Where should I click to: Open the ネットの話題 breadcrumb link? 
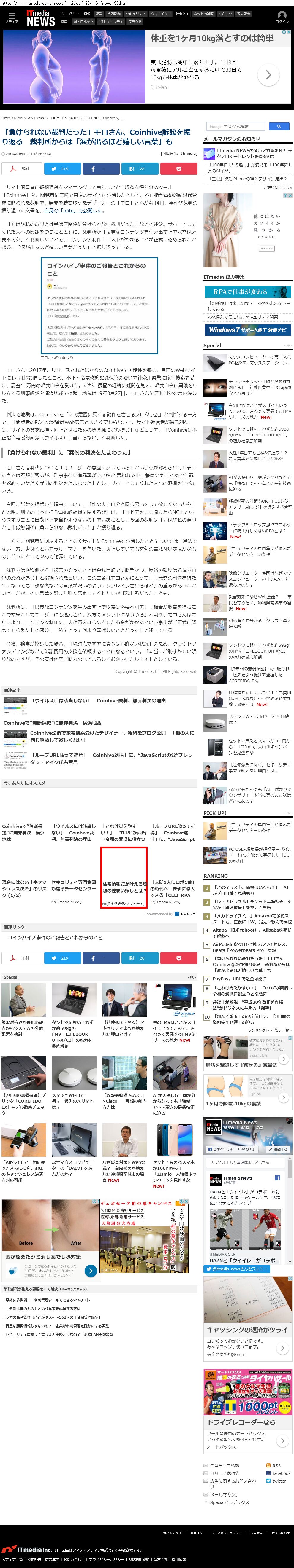[x=36, y=118]
